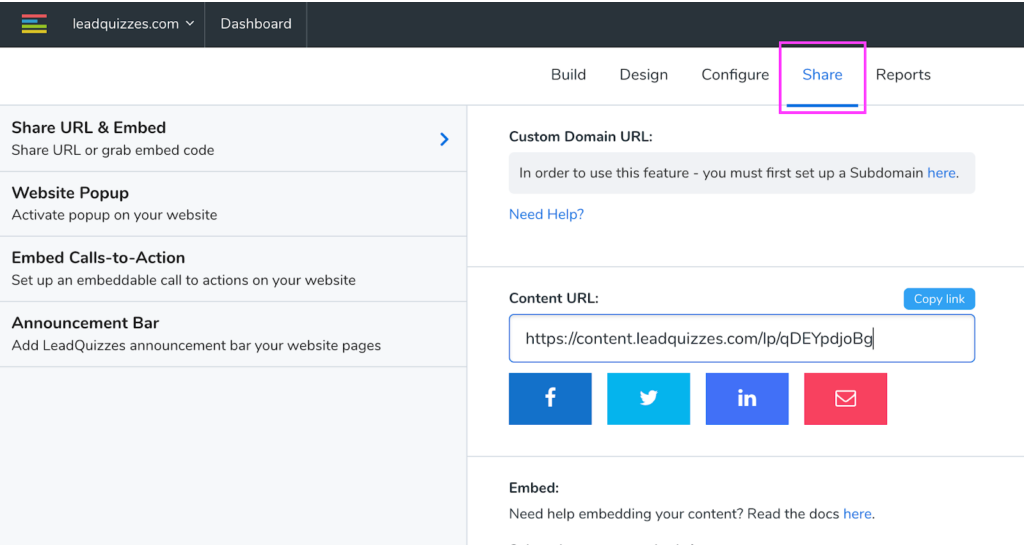Share quiz via email envelope icon
Image resolution: width=1024 pixels, height=545 pixels.
[845, 398]
